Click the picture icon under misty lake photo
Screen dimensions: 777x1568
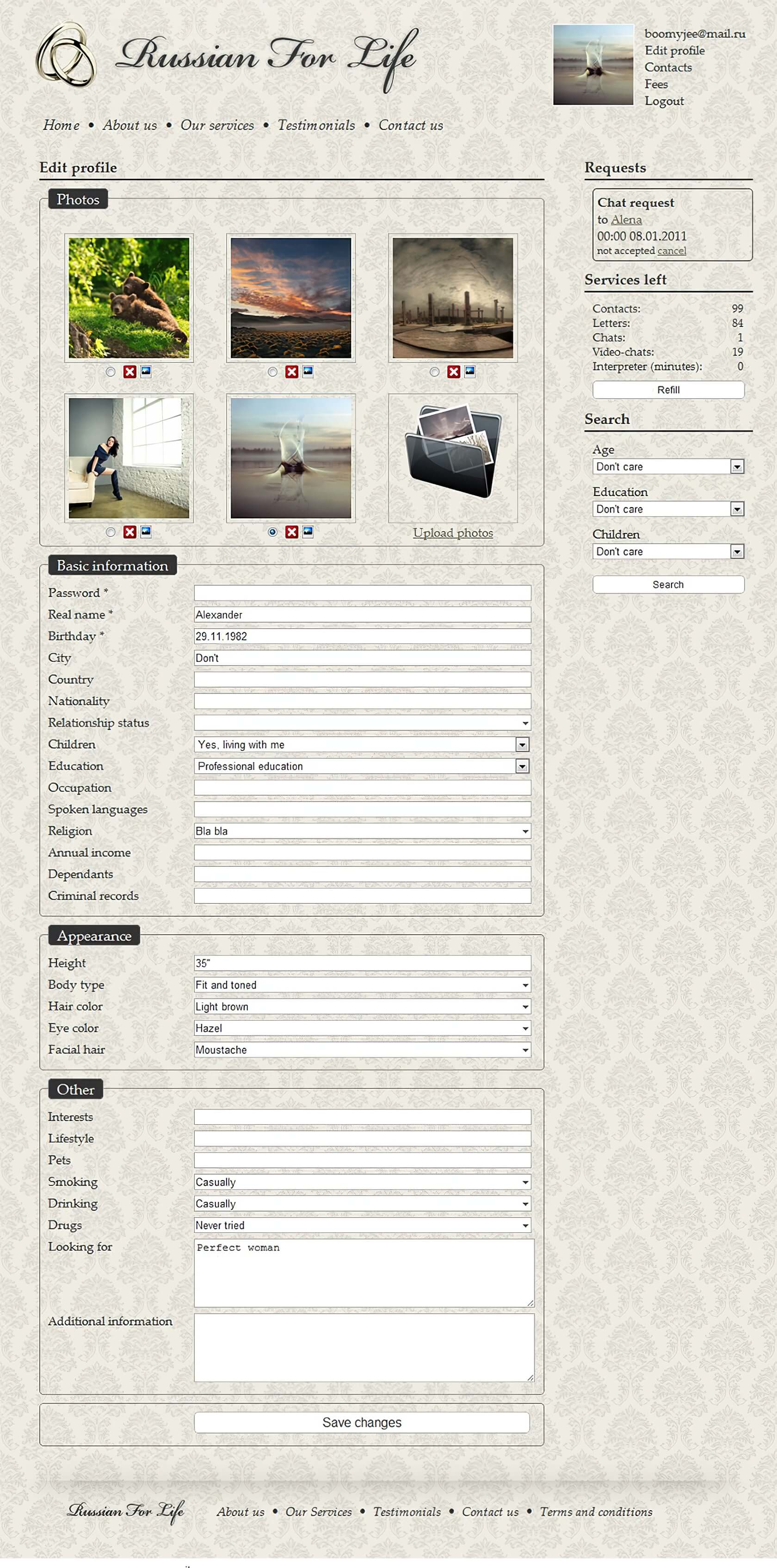tap(308, 532)
